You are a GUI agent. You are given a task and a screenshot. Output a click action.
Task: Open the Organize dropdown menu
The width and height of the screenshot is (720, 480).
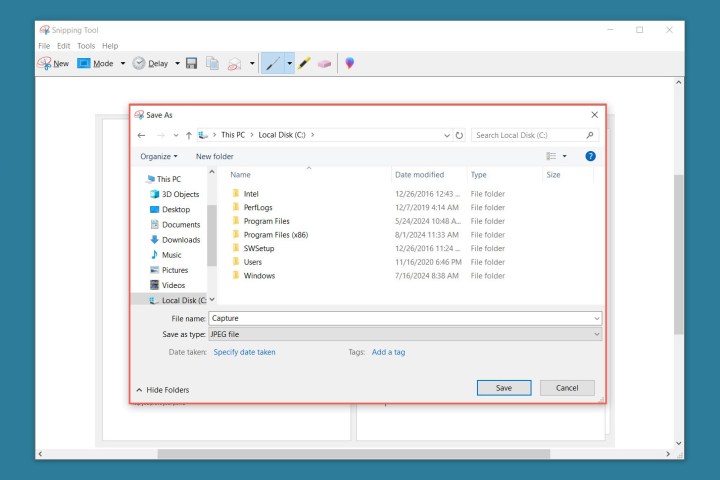click(x=158, y=156)
